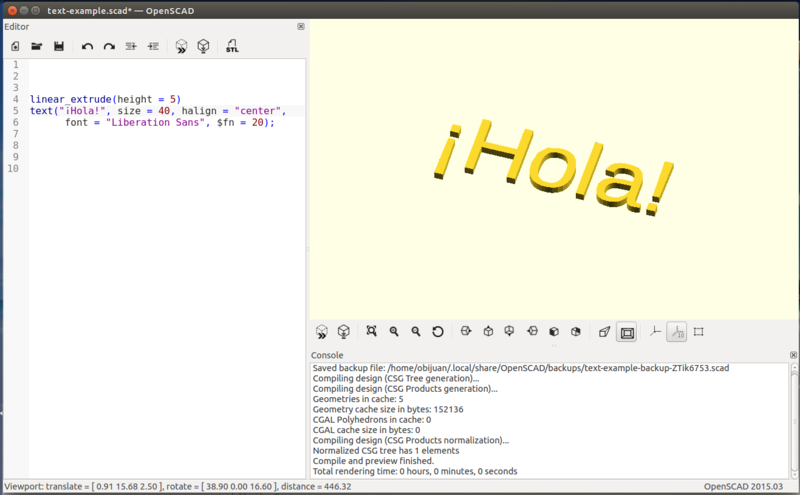800x495 pixels.
Task: Toggle Orthogonal projection mode
Action: [627, 331]
